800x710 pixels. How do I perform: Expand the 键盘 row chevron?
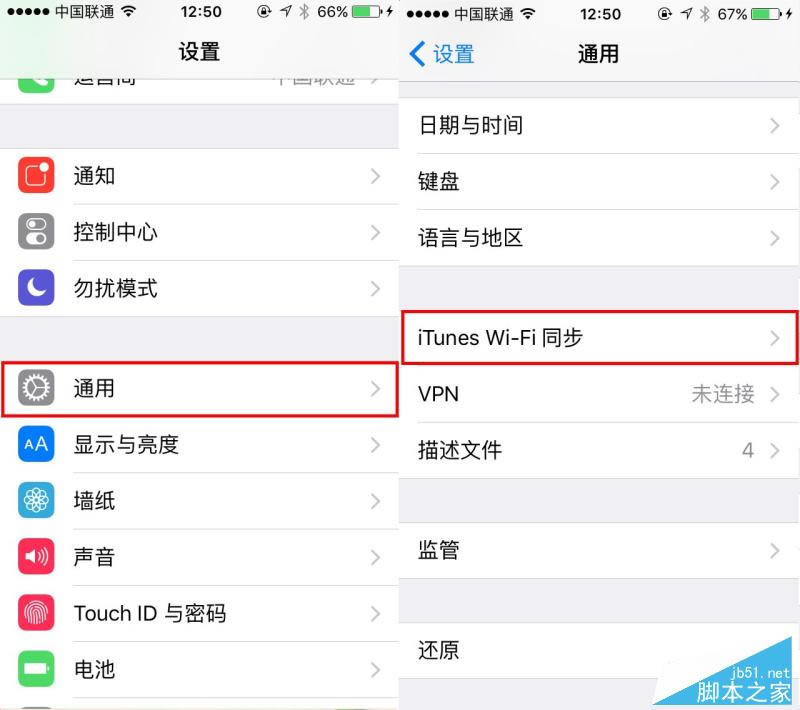774,182
